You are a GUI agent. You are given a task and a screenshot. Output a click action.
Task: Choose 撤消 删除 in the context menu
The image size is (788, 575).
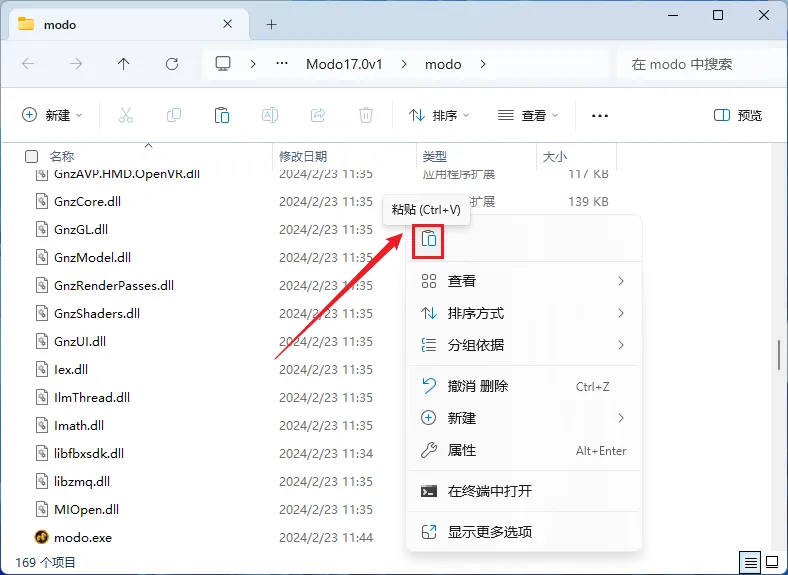(524, 386)
